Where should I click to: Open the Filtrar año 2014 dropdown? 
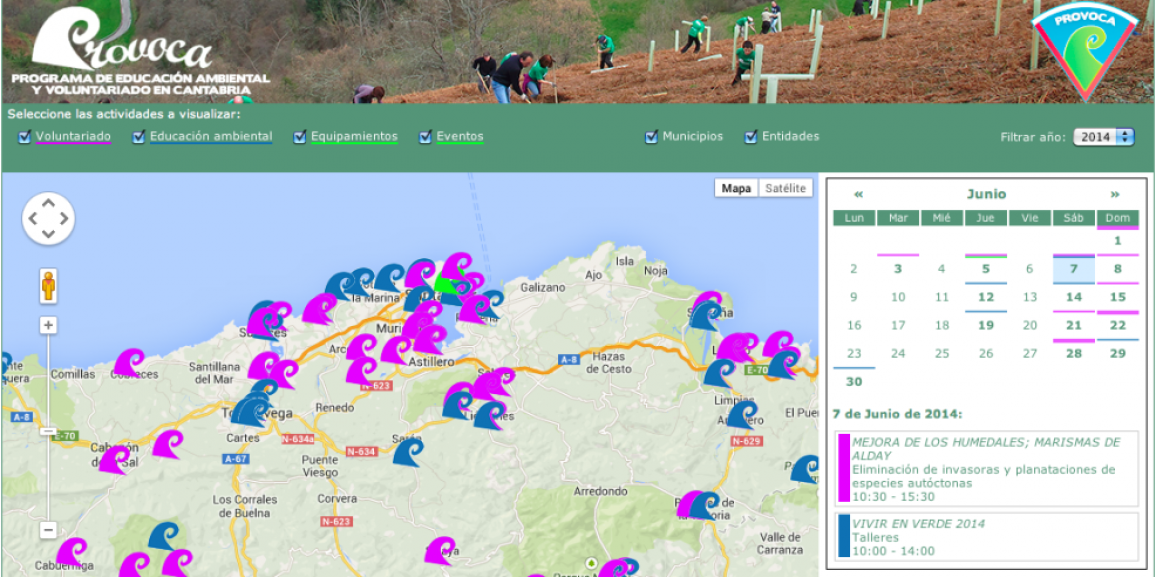pyautogui.click(x=1104, y=137)
